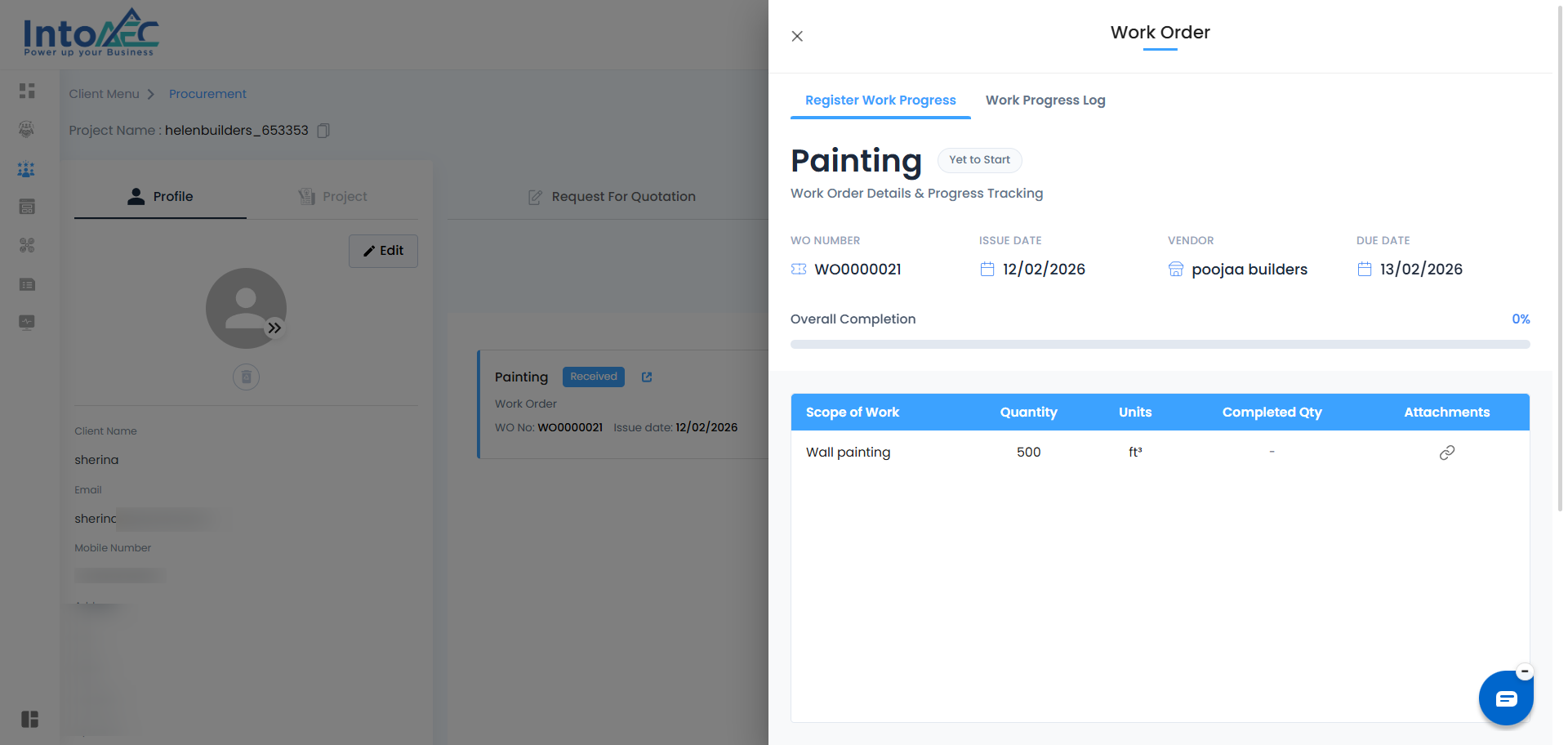Click the Wall painting attachment link icon
This screenshot has height=745, width=1568.
(x=1446, y=453)
